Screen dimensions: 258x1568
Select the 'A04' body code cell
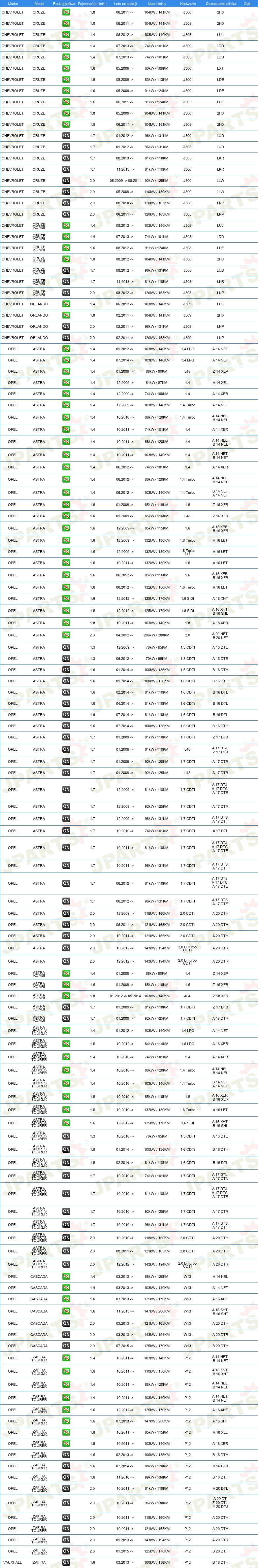pyautogui.click(x=187, y=997)
